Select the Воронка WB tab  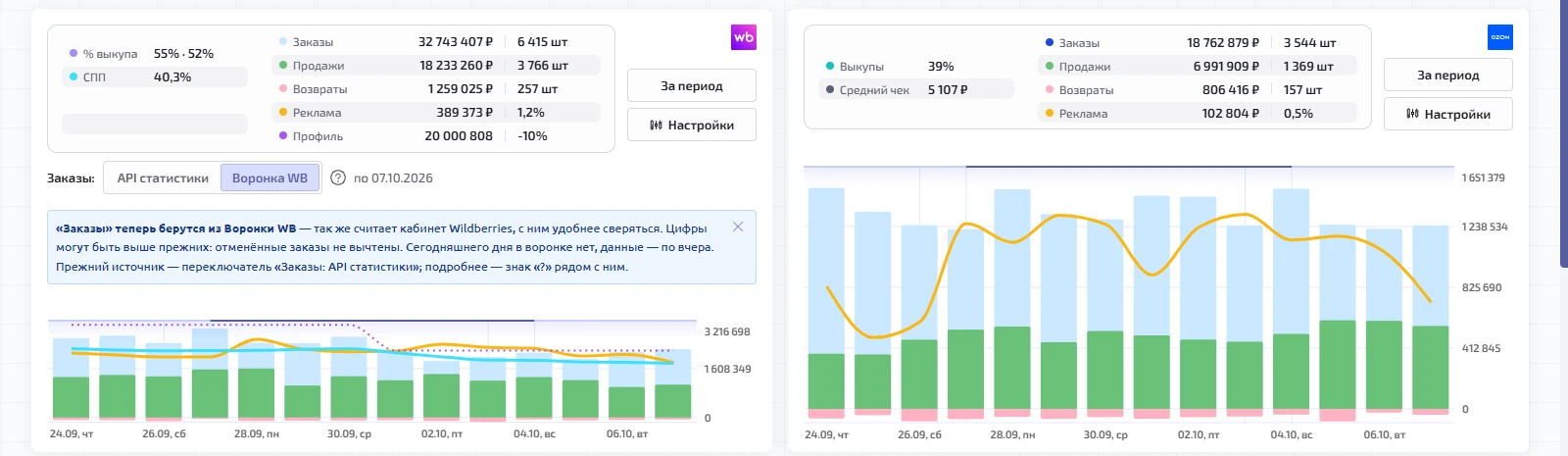pos(269,177)
